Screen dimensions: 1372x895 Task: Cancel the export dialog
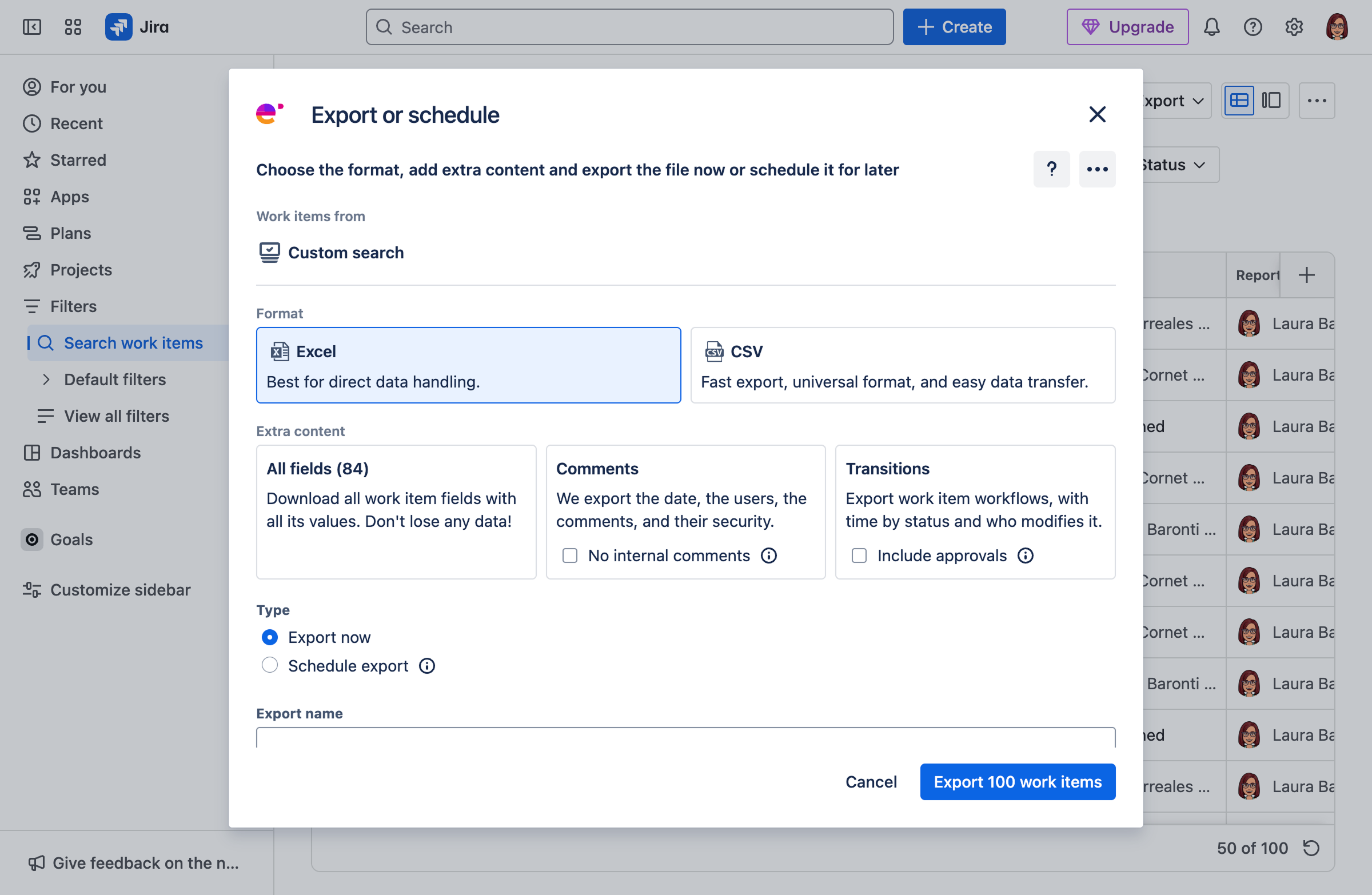point(871,782)
